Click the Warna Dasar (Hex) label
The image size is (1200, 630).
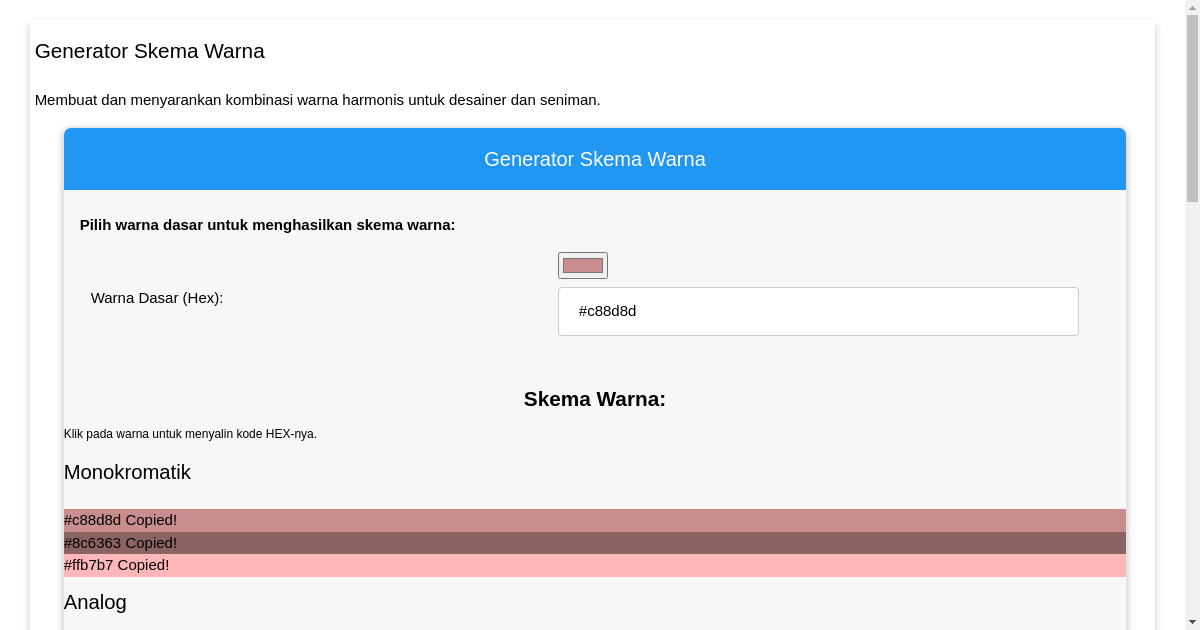[x=157, y=298]
